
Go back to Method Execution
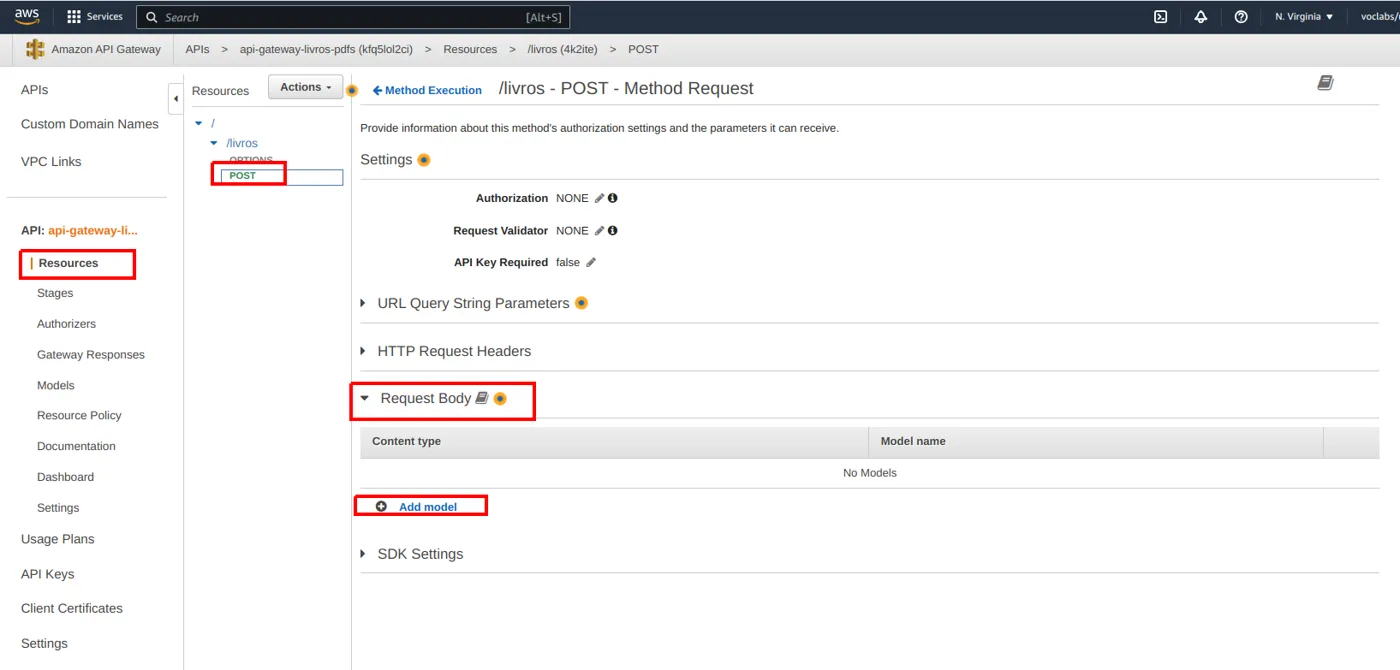coord(427,90)
